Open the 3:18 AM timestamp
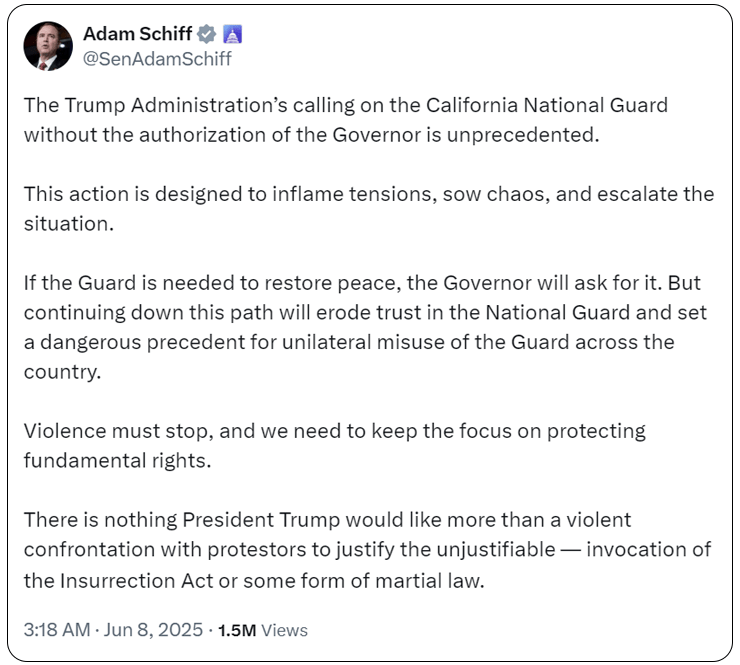Image resolution: width=740 pixels, height=665 pixels. 57,630
